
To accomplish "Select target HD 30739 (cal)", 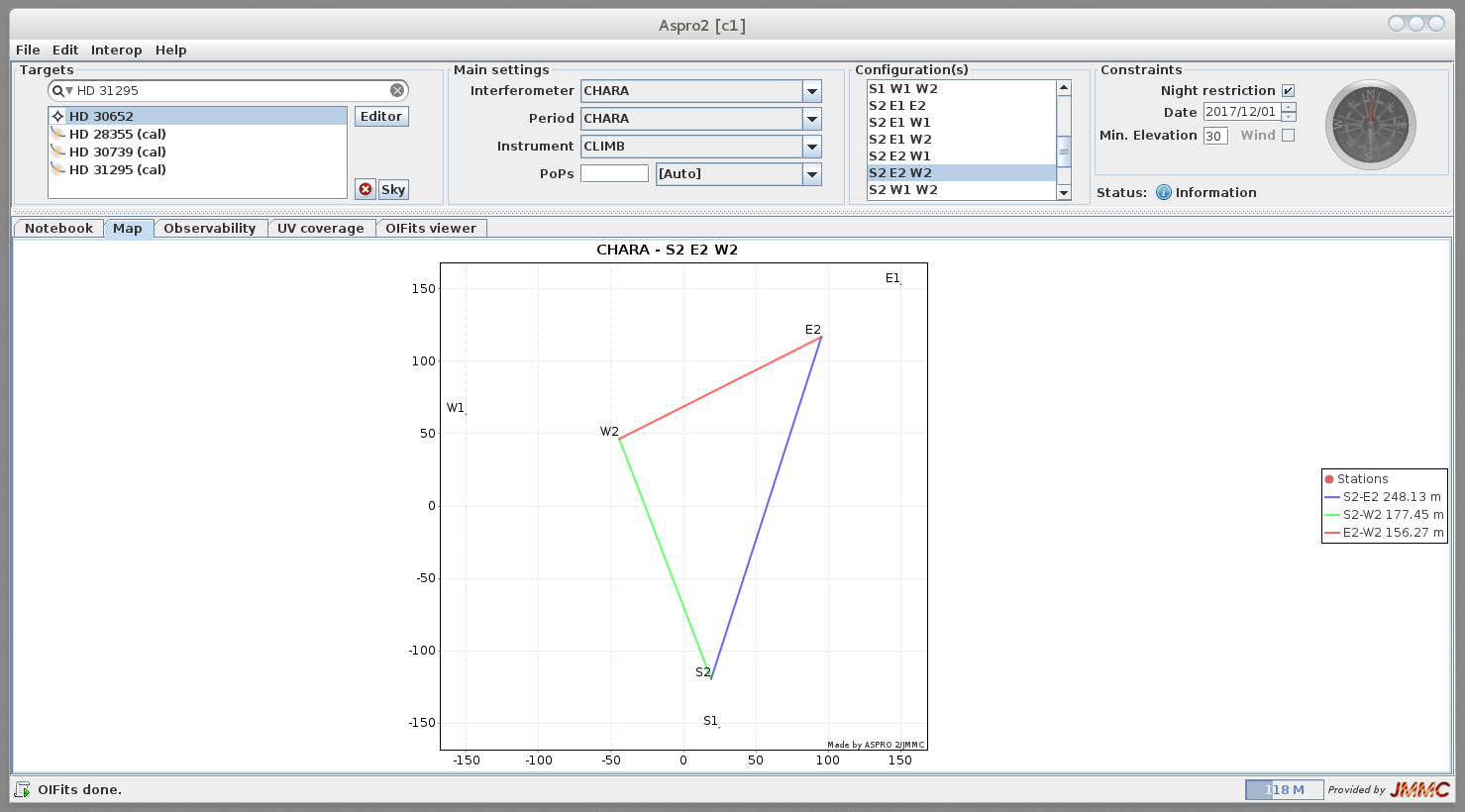I will (197, 152).
